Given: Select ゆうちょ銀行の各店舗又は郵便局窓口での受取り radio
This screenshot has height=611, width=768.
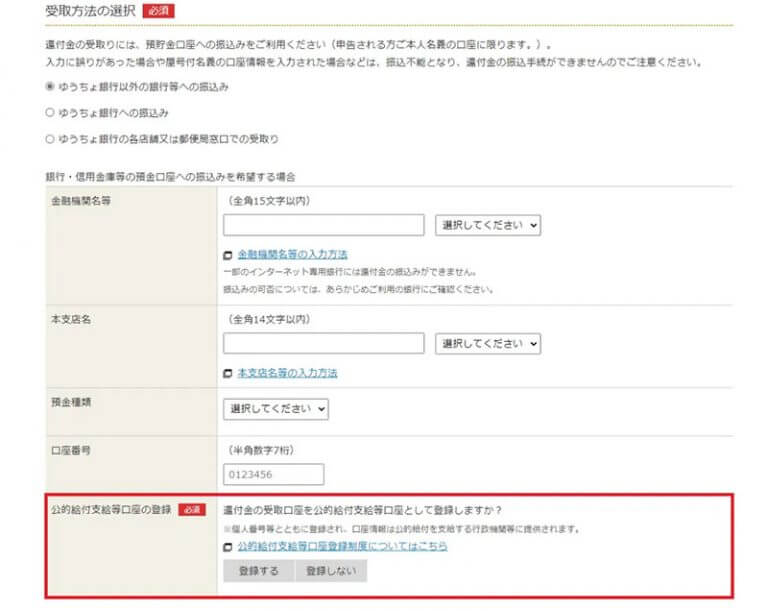Looking at the screenshot, I should [x=49, y=139].
